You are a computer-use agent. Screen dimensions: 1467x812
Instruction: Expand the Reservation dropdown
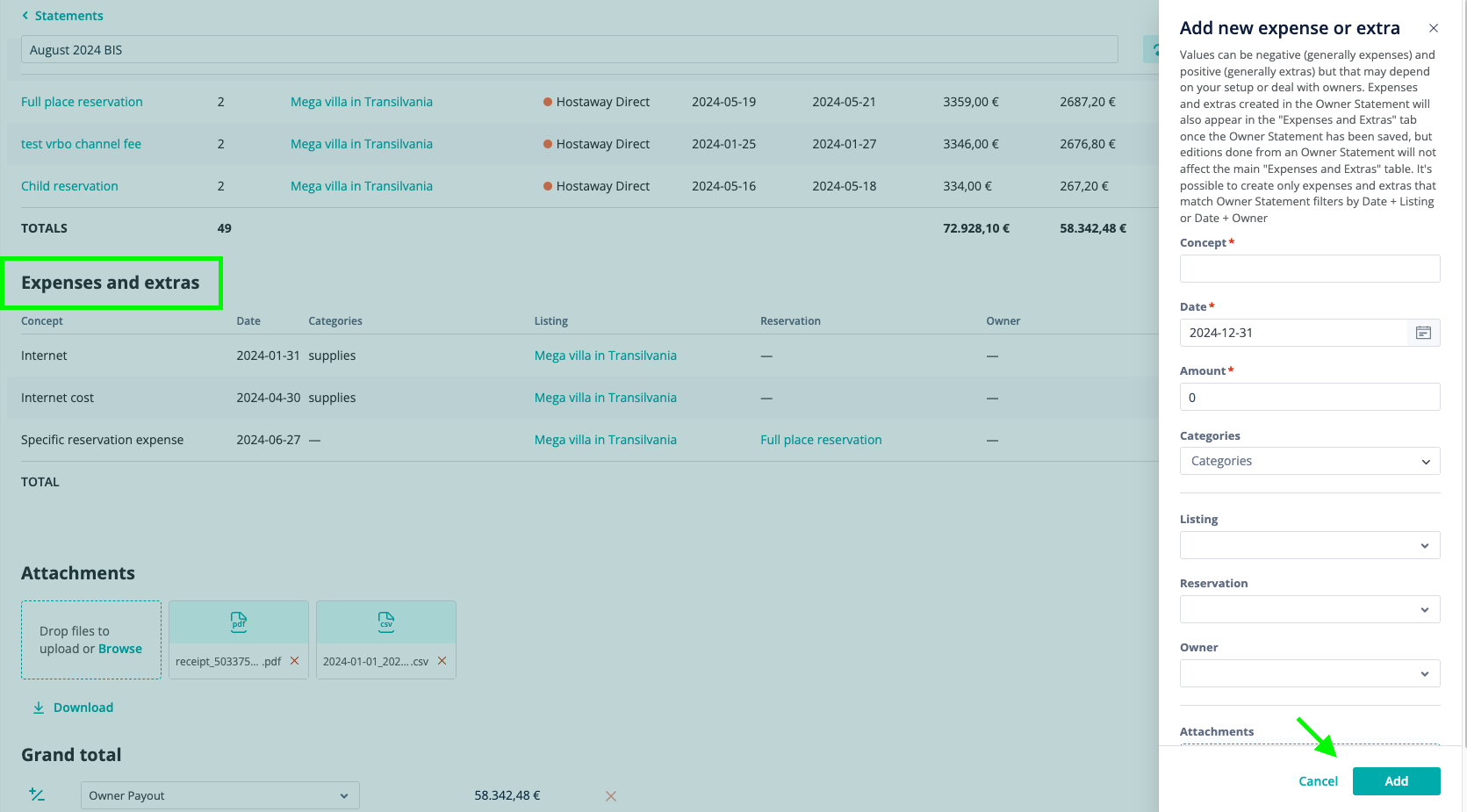click(x=1309, y=609)
